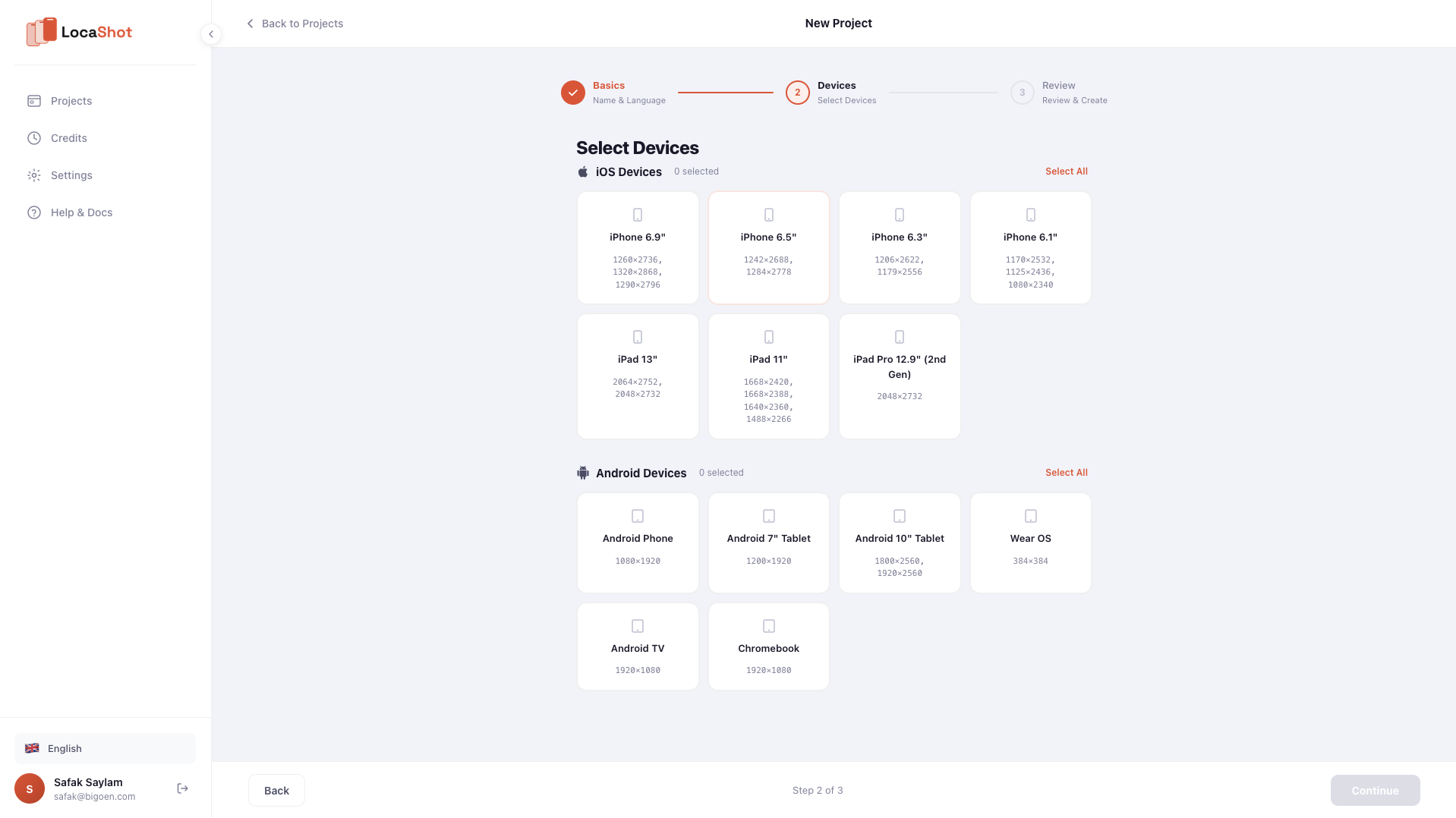Go to the Basics step

click(x=572, y=92)
